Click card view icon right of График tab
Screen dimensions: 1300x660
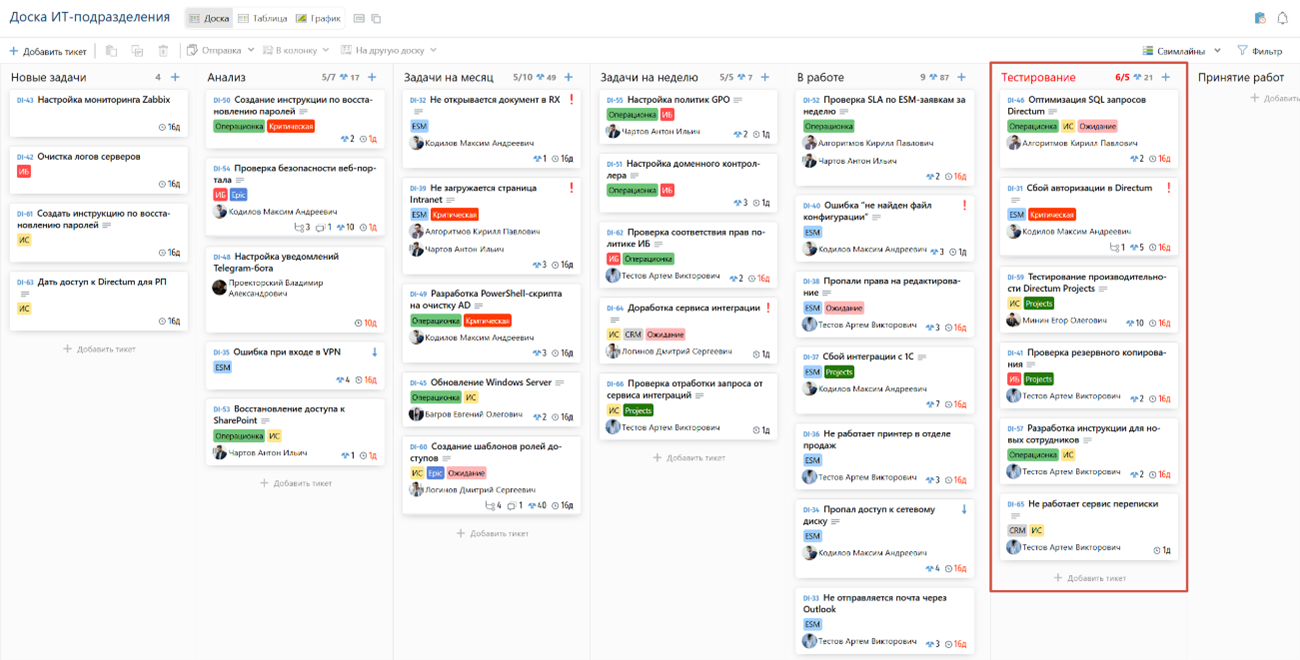pyautogui.click(x=360, y=18)
